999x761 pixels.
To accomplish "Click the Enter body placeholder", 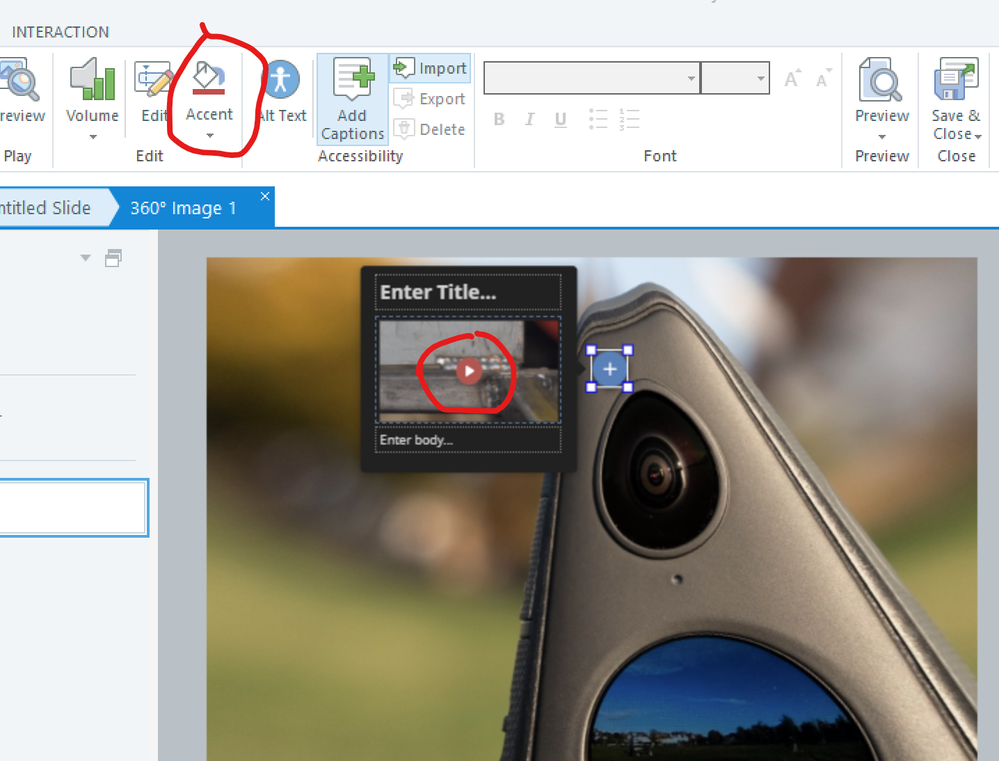I will tap(468, 440).
